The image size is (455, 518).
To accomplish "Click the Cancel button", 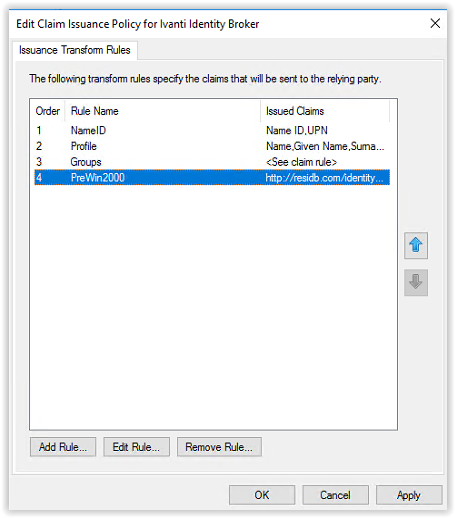I will (x=335, y=495).
